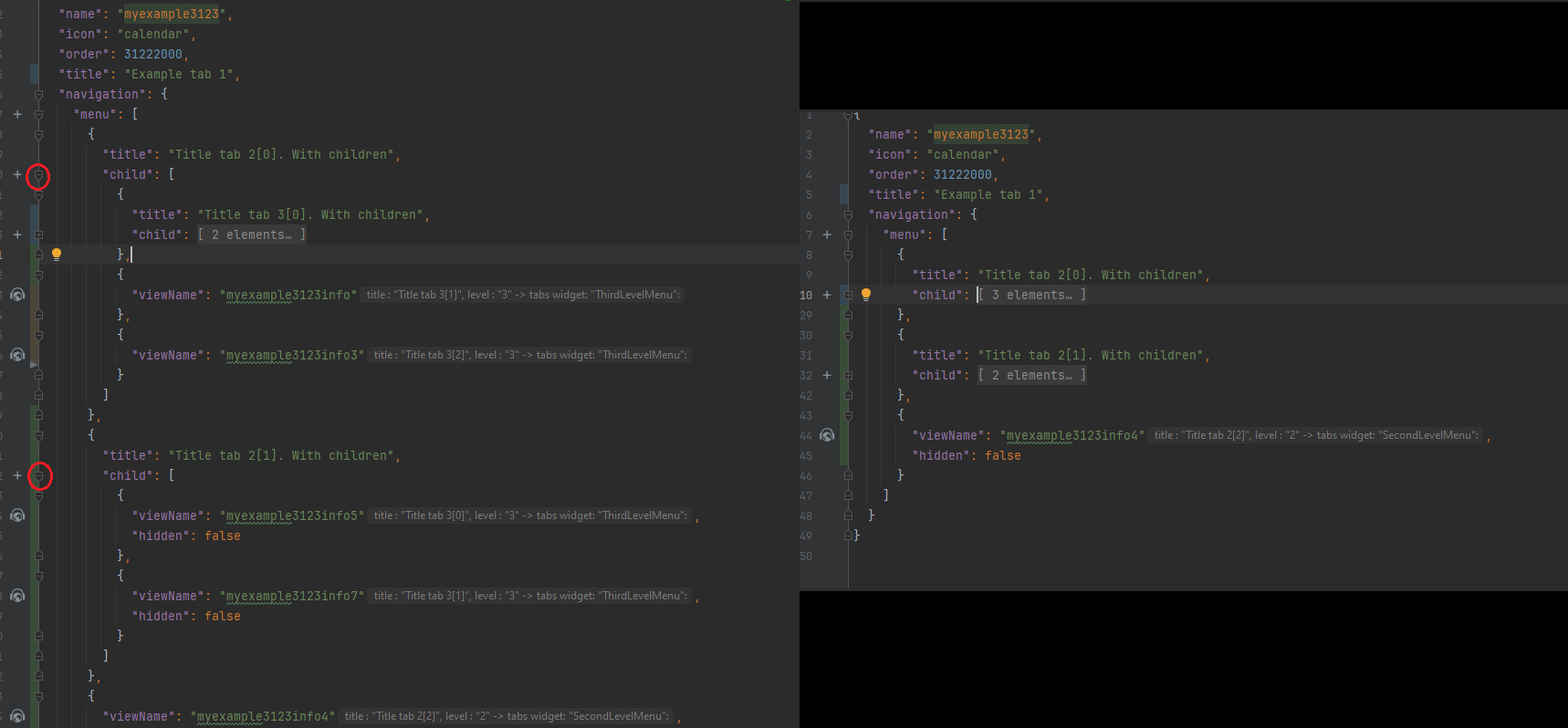Click plus gutter icon on line 7 of right editor
This screenshot has width=1568, height=728.
pyautogui.click(x=827, y=234)
